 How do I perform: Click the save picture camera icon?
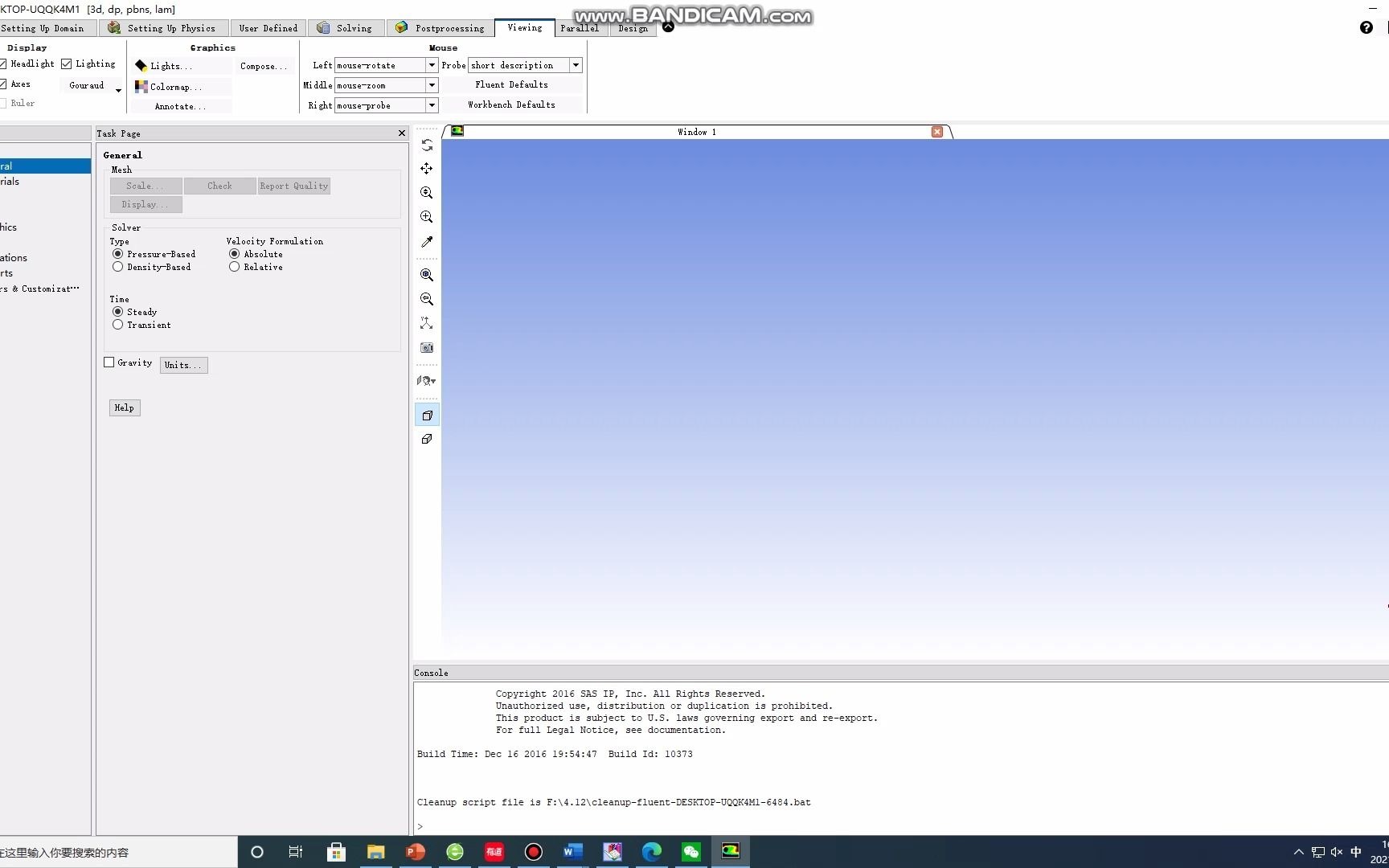pos(427,348)
